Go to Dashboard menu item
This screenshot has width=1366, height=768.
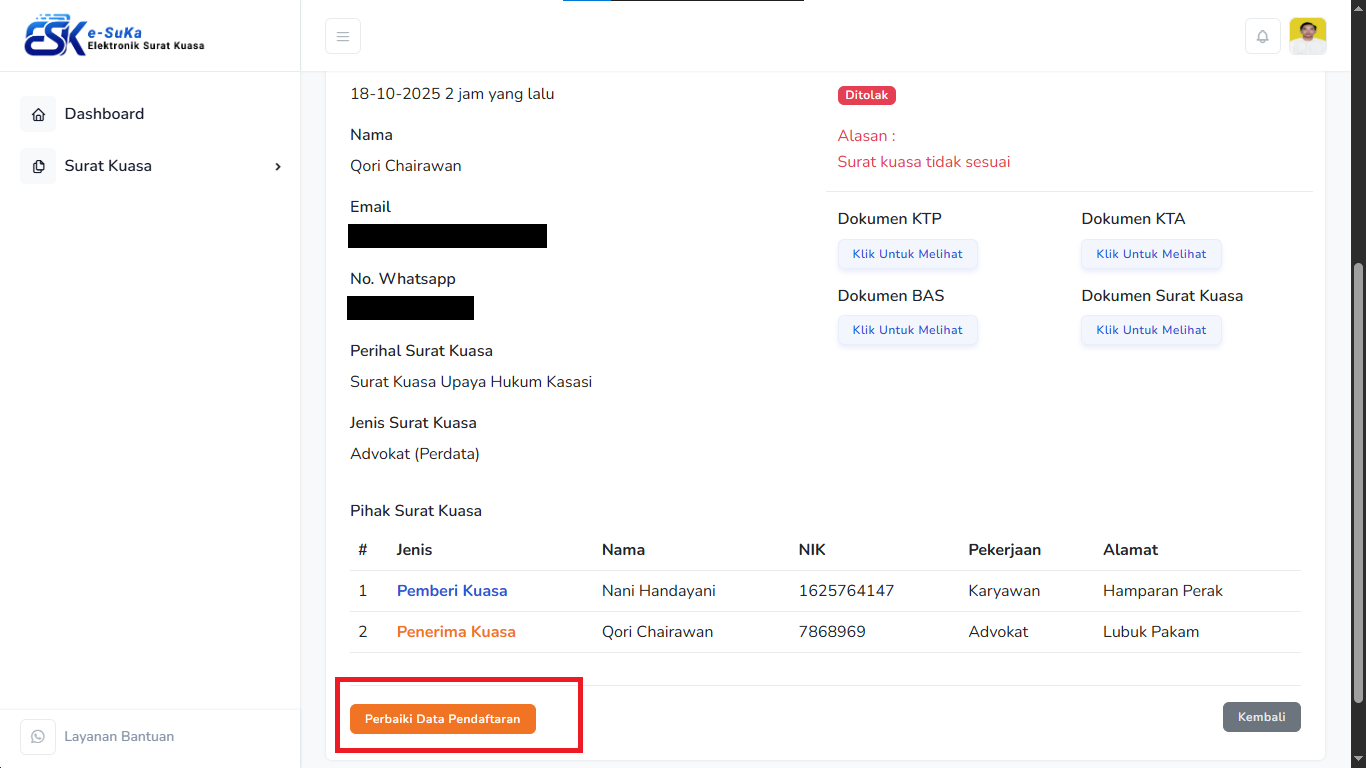pos(104,114)
